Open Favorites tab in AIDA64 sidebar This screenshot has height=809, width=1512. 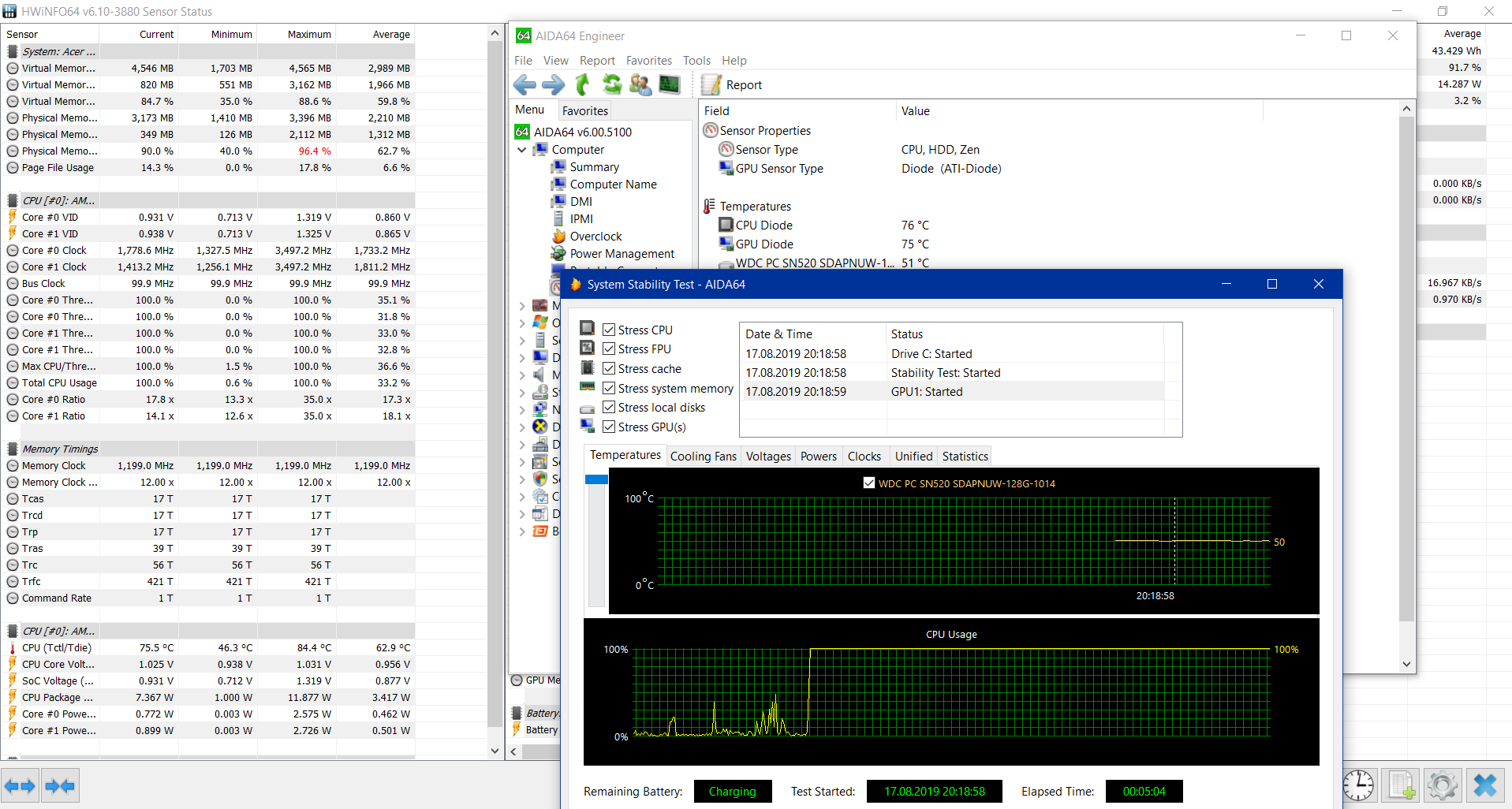585,111
